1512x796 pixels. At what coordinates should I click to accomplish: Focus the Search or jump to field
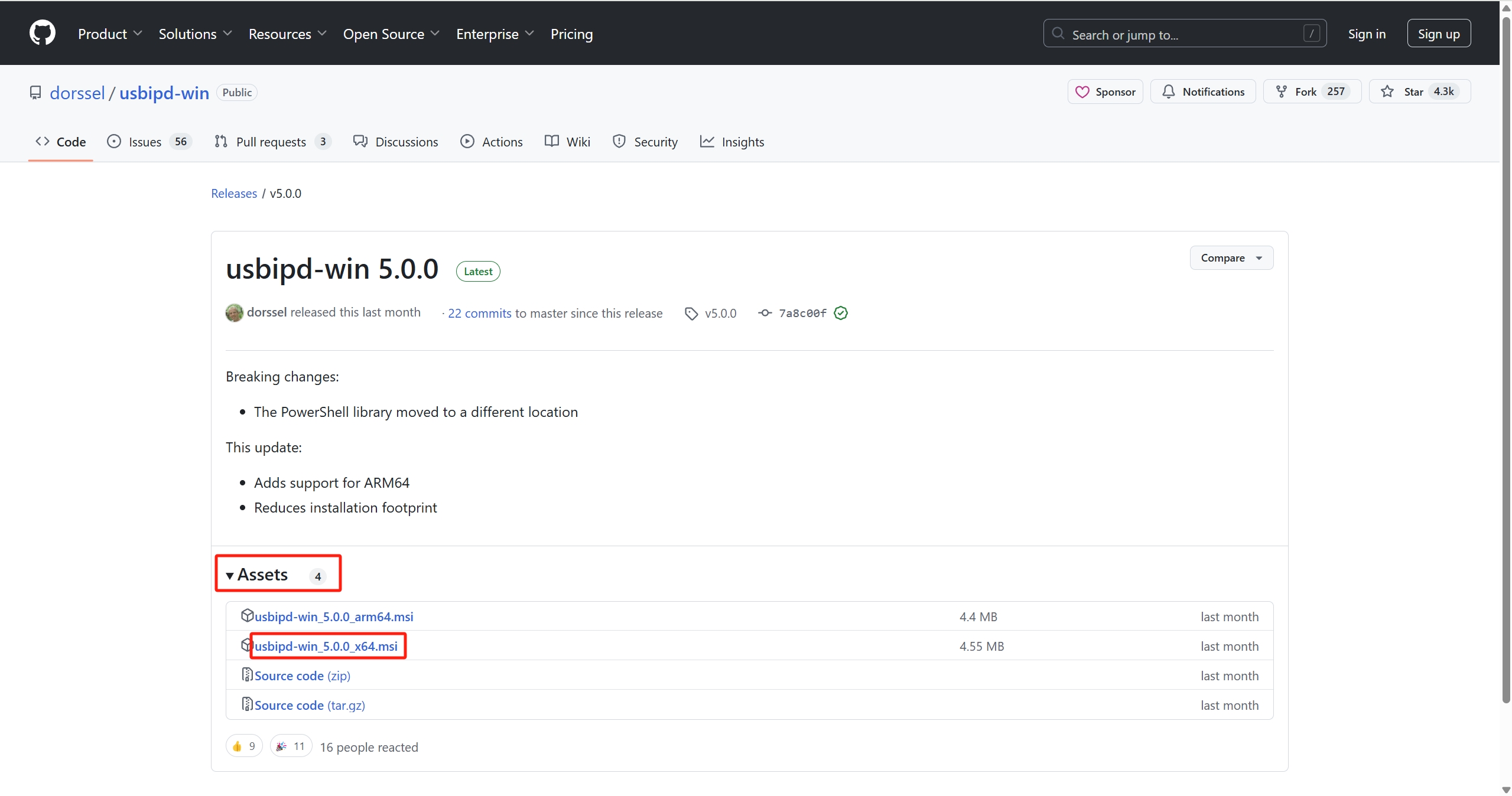(1185, 34)
